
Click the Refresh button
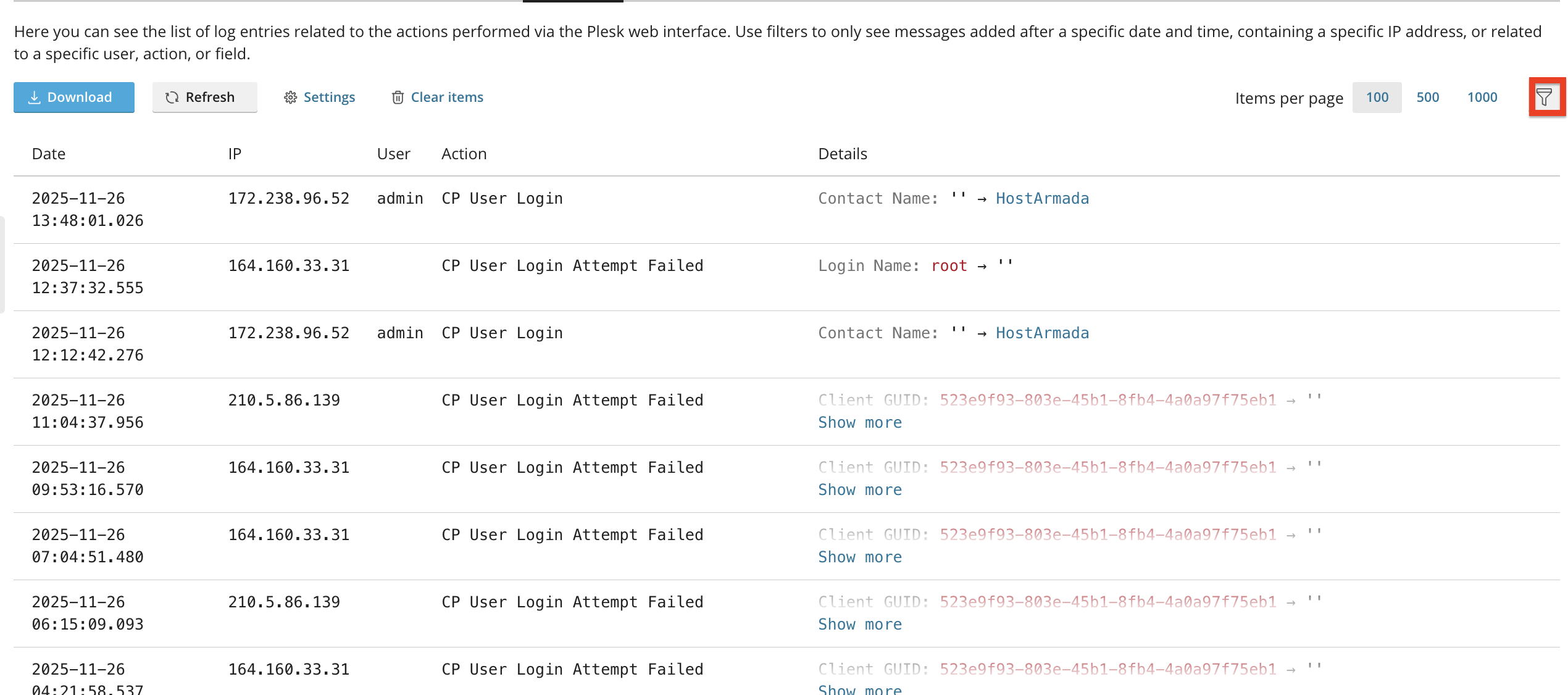(205, 97)
